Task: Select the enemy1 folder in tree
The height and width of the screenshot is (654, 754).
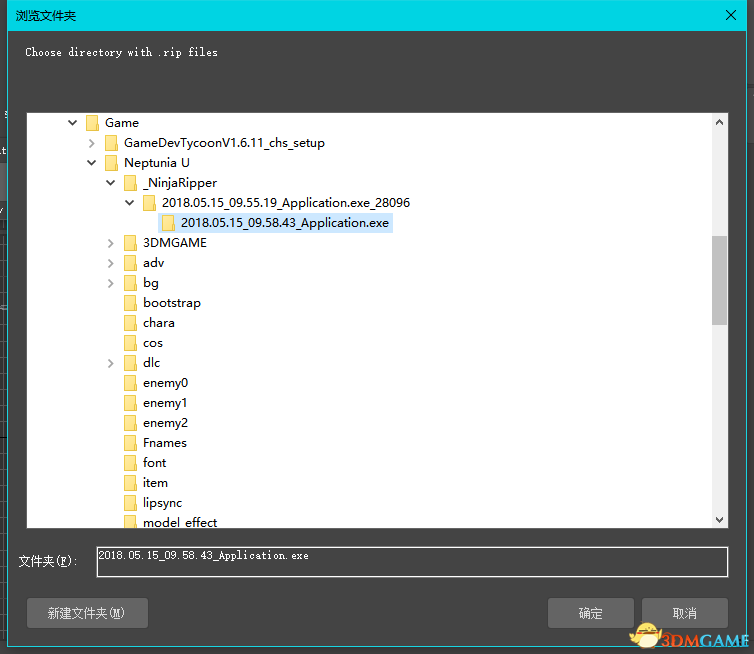Action: [x=165, y=403]
